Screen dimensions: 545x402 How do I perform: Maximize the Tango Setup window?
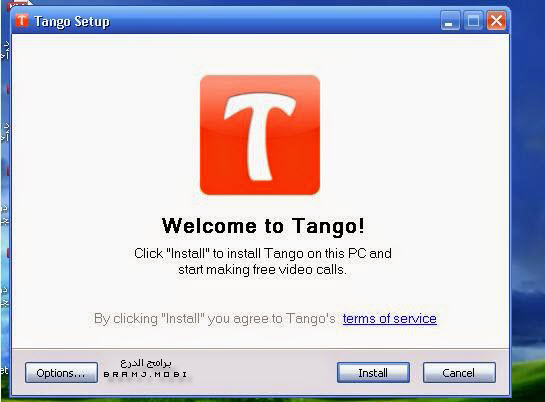[473, 20]
